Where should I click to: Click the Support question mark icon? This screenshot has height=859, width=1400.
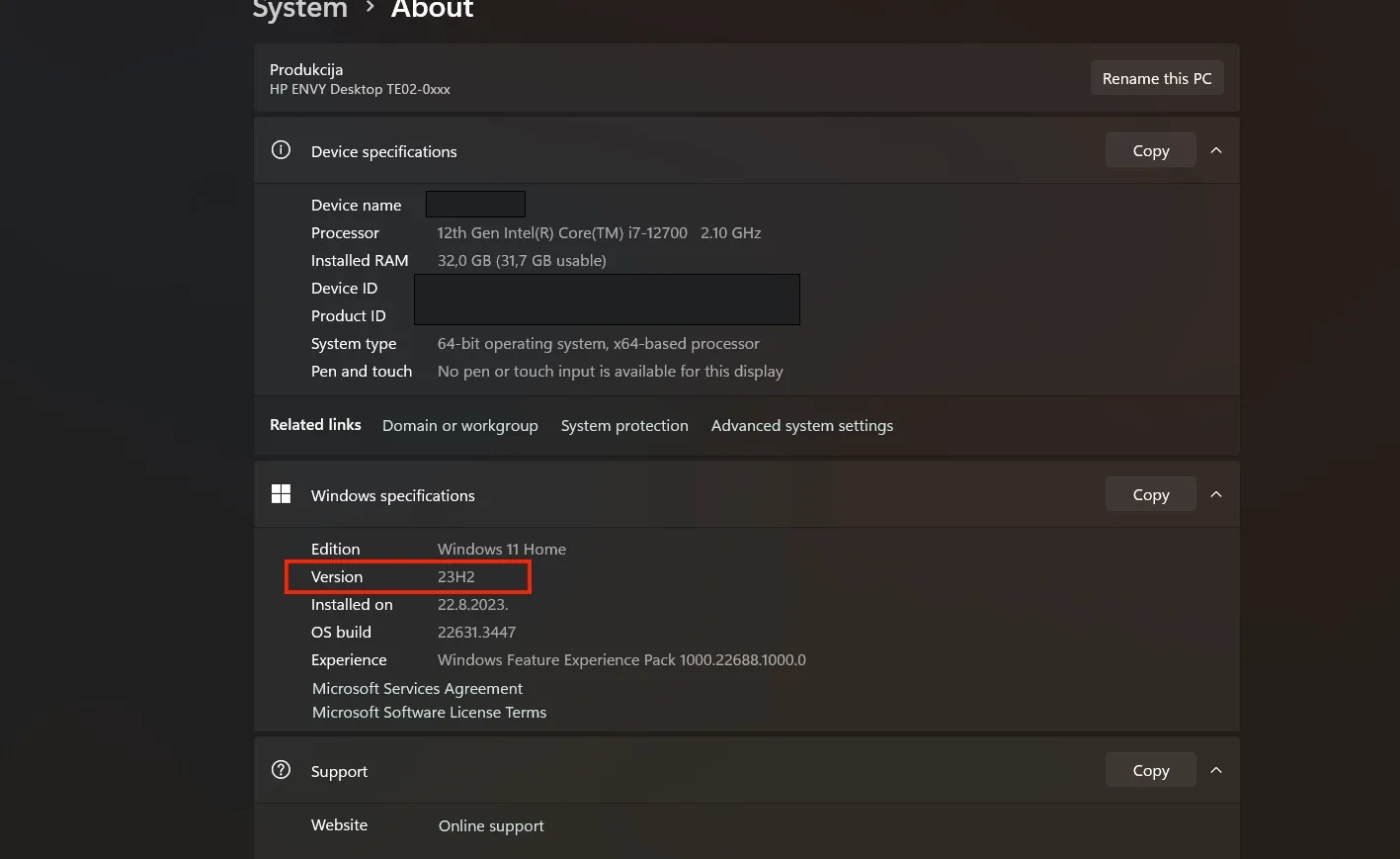281,770
